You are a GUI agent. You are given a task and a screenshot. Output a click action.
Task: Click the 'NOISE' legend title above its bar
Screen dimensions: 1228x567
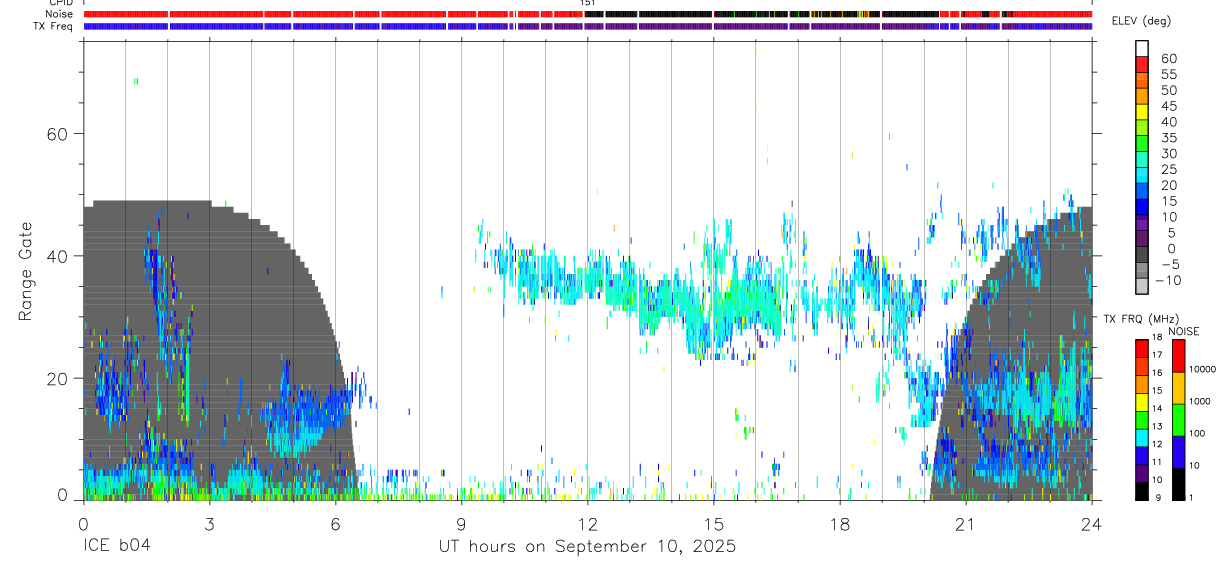click(x=1184, y=331)
